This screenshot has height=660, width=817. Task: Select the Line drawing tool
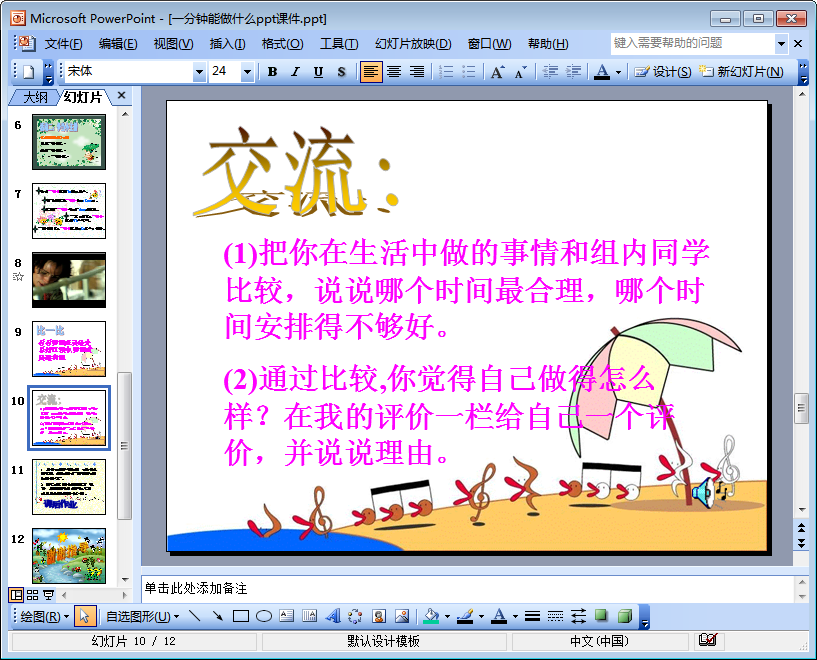(x=194, y=617)
